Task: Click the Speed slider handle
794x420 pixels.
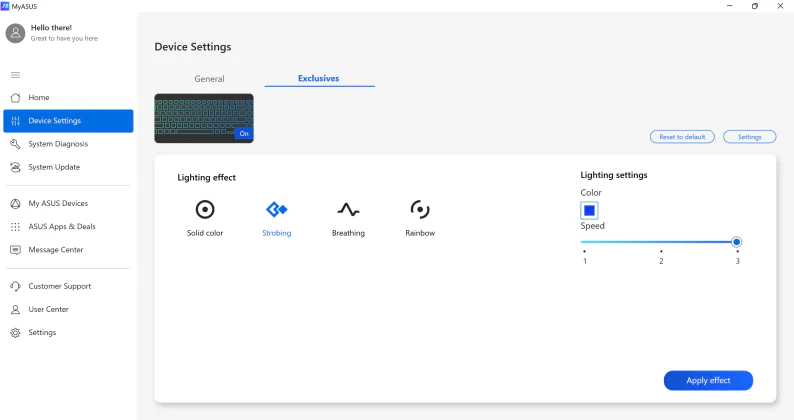Action: coord(737,242)
